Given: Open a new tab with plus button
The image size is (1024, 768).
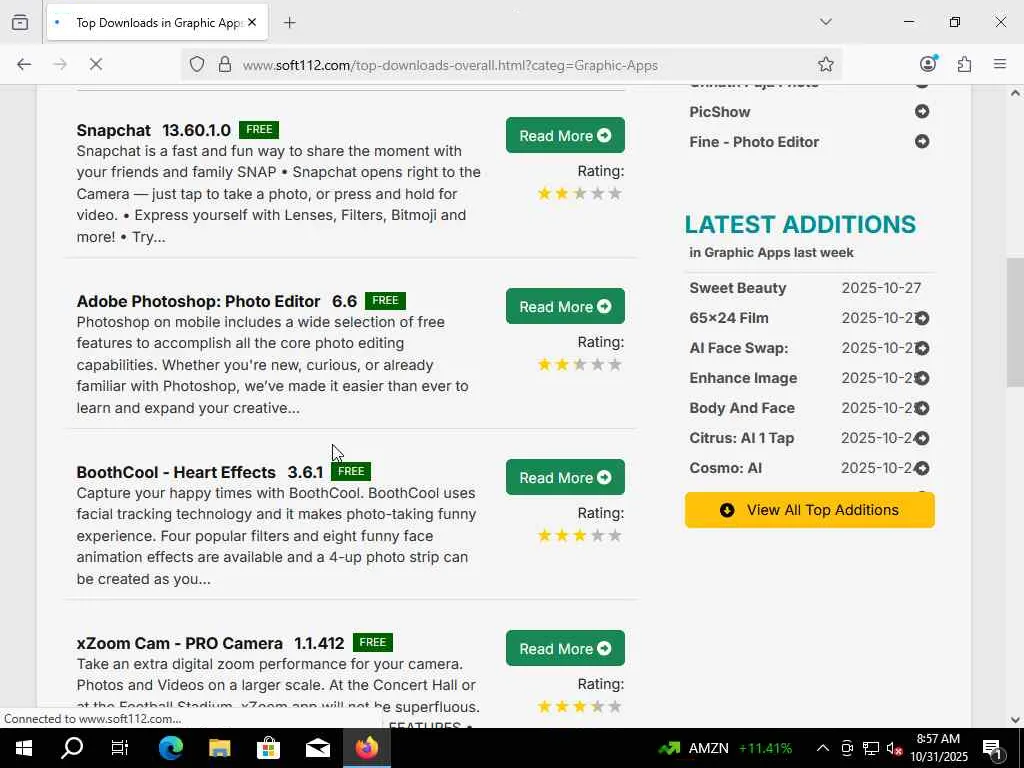Looking at the screenshot, I should pos(290,22).
